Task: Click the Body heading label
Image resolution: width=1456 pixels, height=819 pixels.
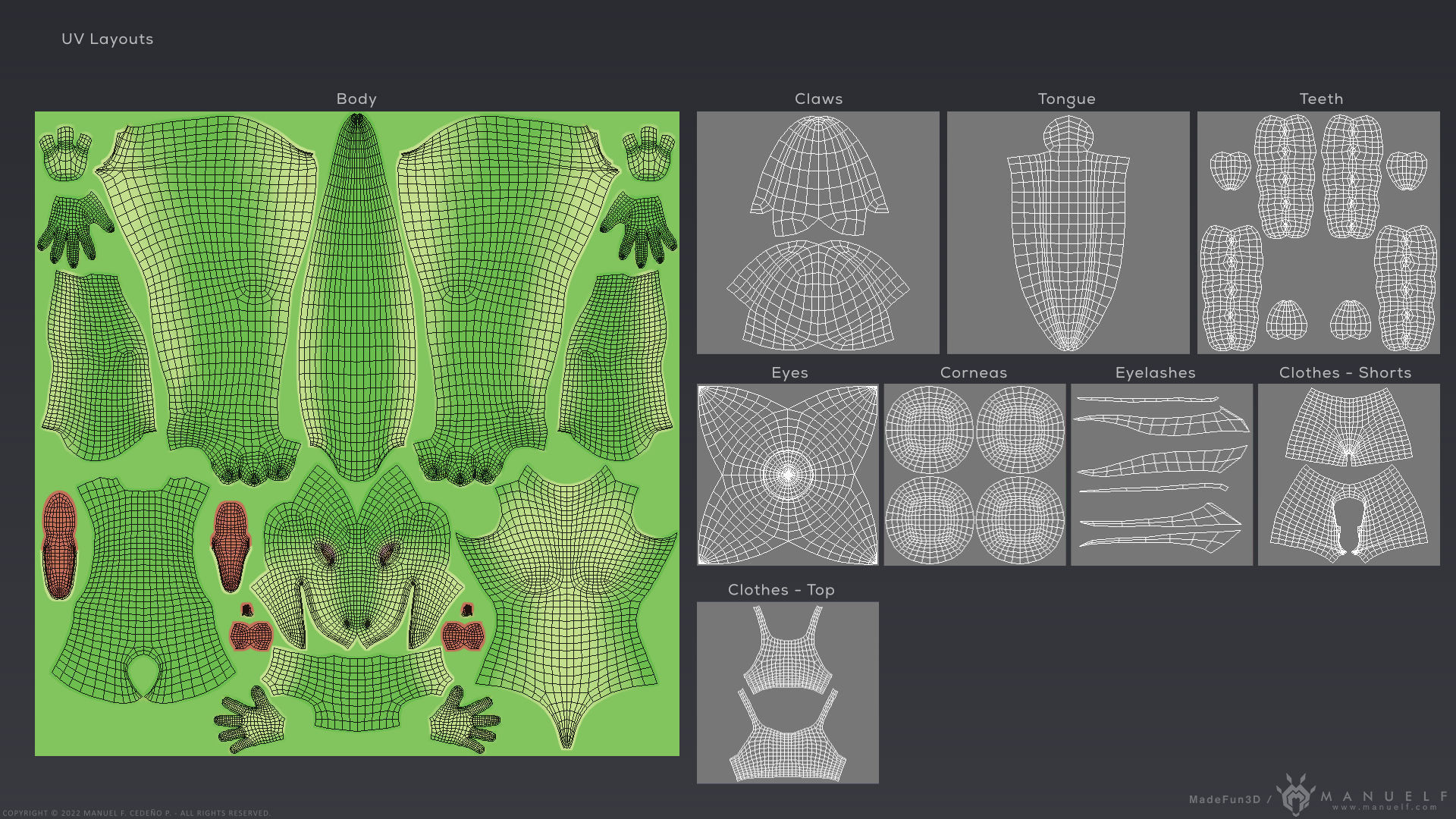Action: coord(356,99)
